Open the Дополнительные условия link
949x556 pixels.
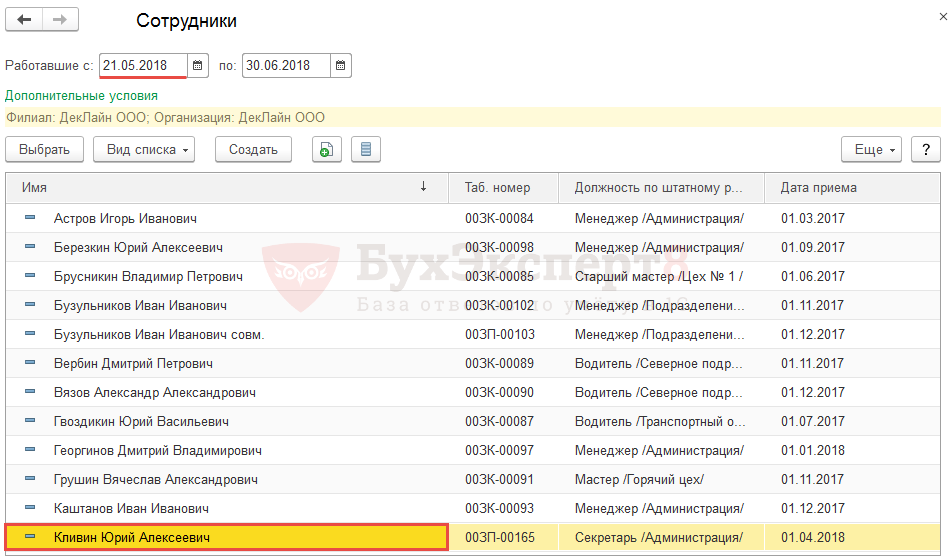coord(81,96)
